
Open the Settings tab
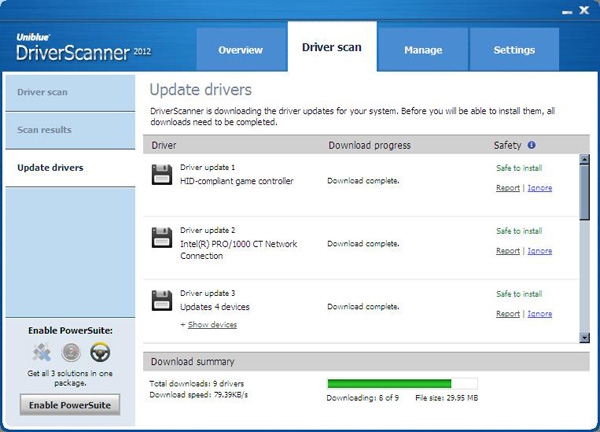pos(513,50)
